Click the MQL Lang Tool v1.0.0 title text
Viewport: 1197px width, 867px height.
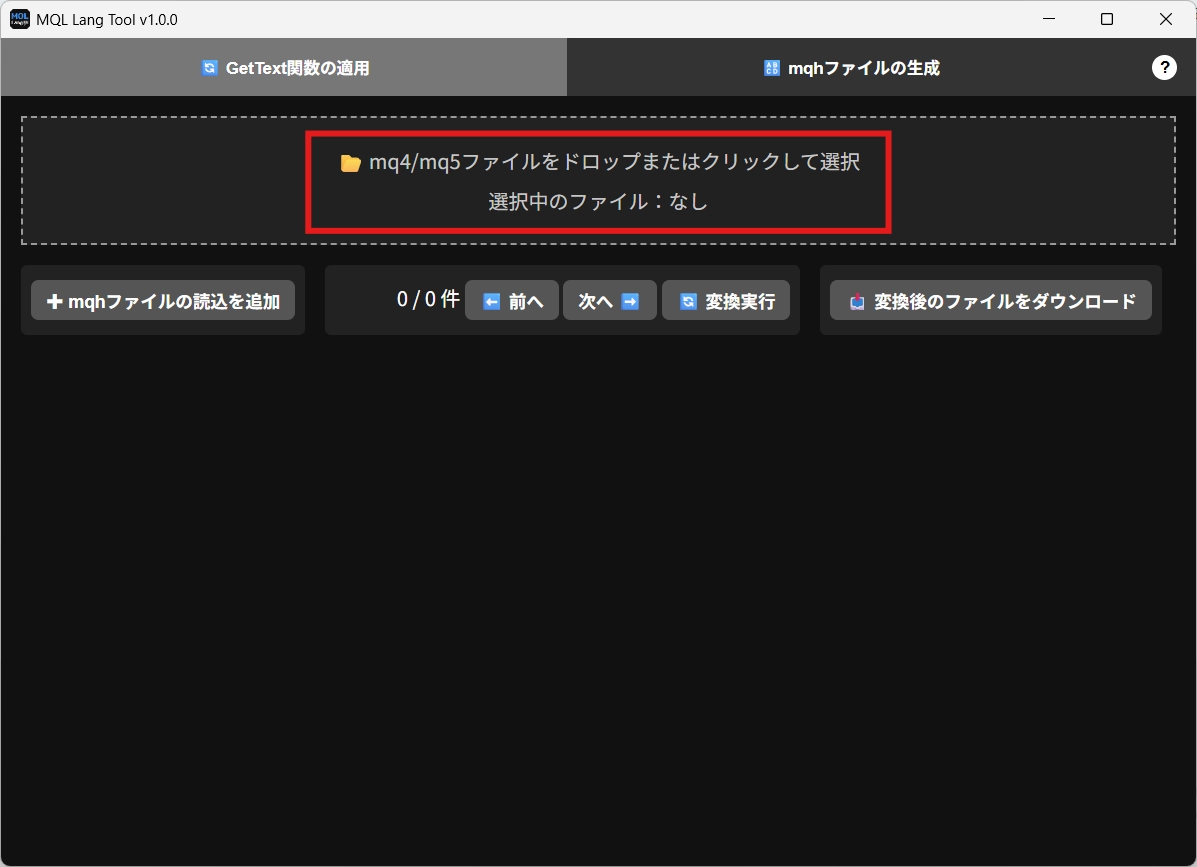pos(107,20)
